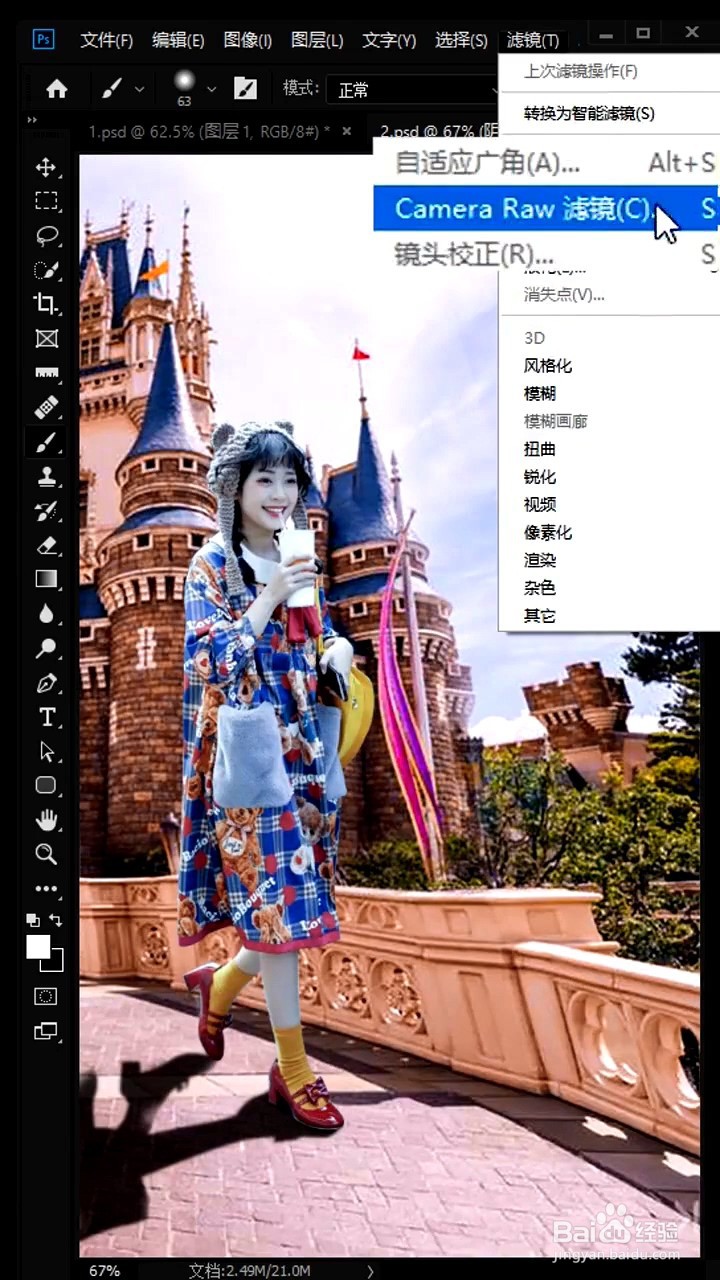This screenshot has width=720, height=1280.
Task: Select the Crop tool
Action: (x=46, y=304)
